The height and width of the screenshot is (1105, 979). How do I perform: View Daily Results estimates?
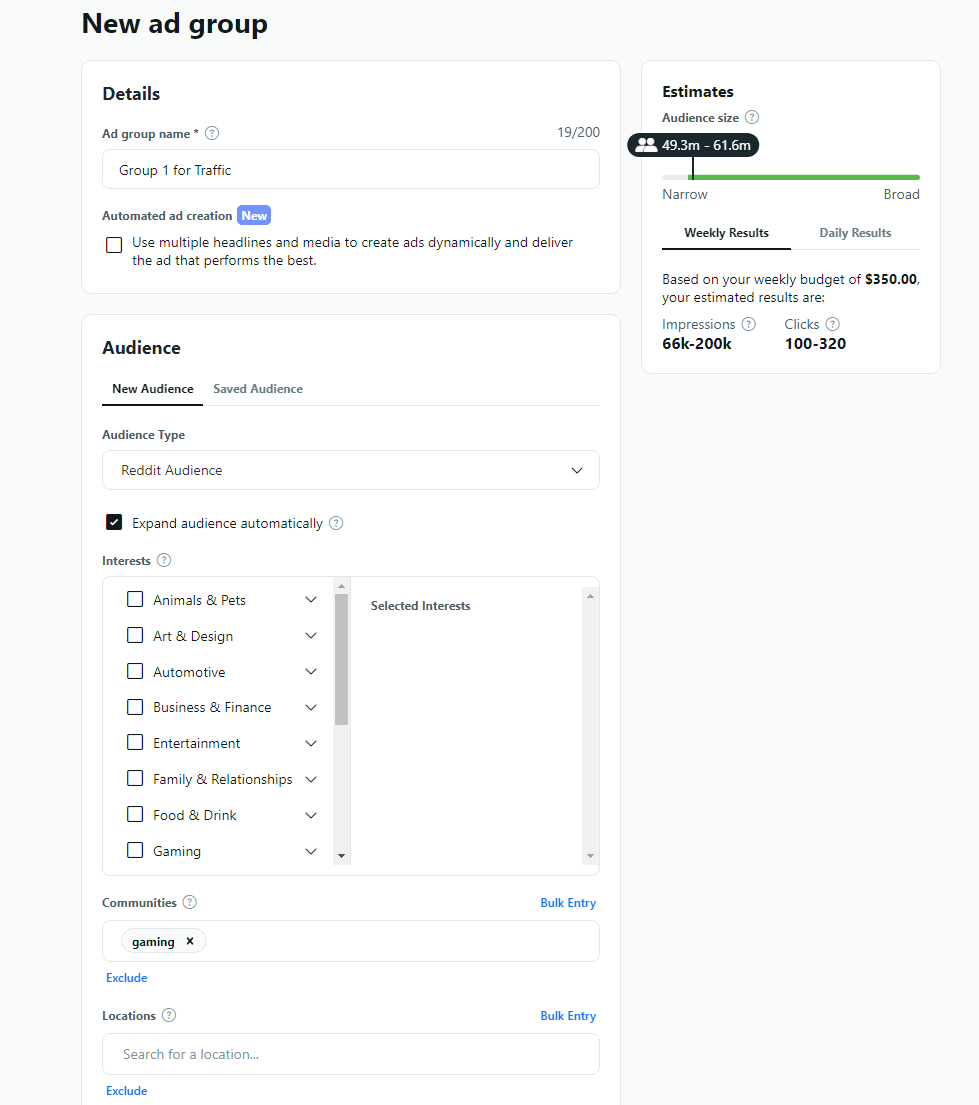(855, 232)
